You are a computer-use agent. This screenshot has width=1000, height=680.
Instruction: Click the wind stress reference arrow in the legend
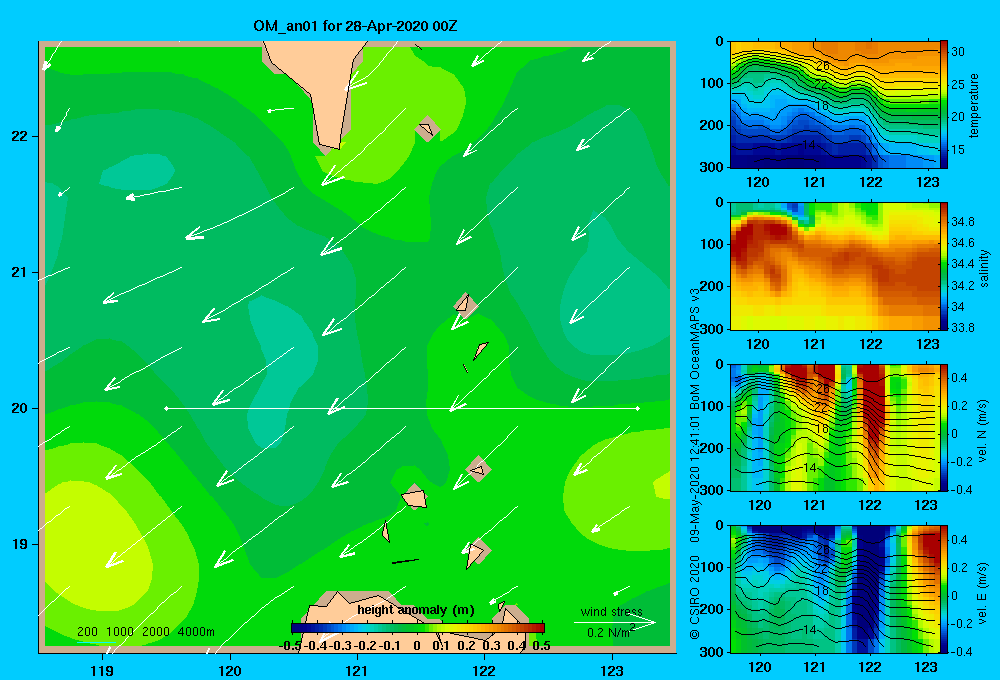point(615,623)
